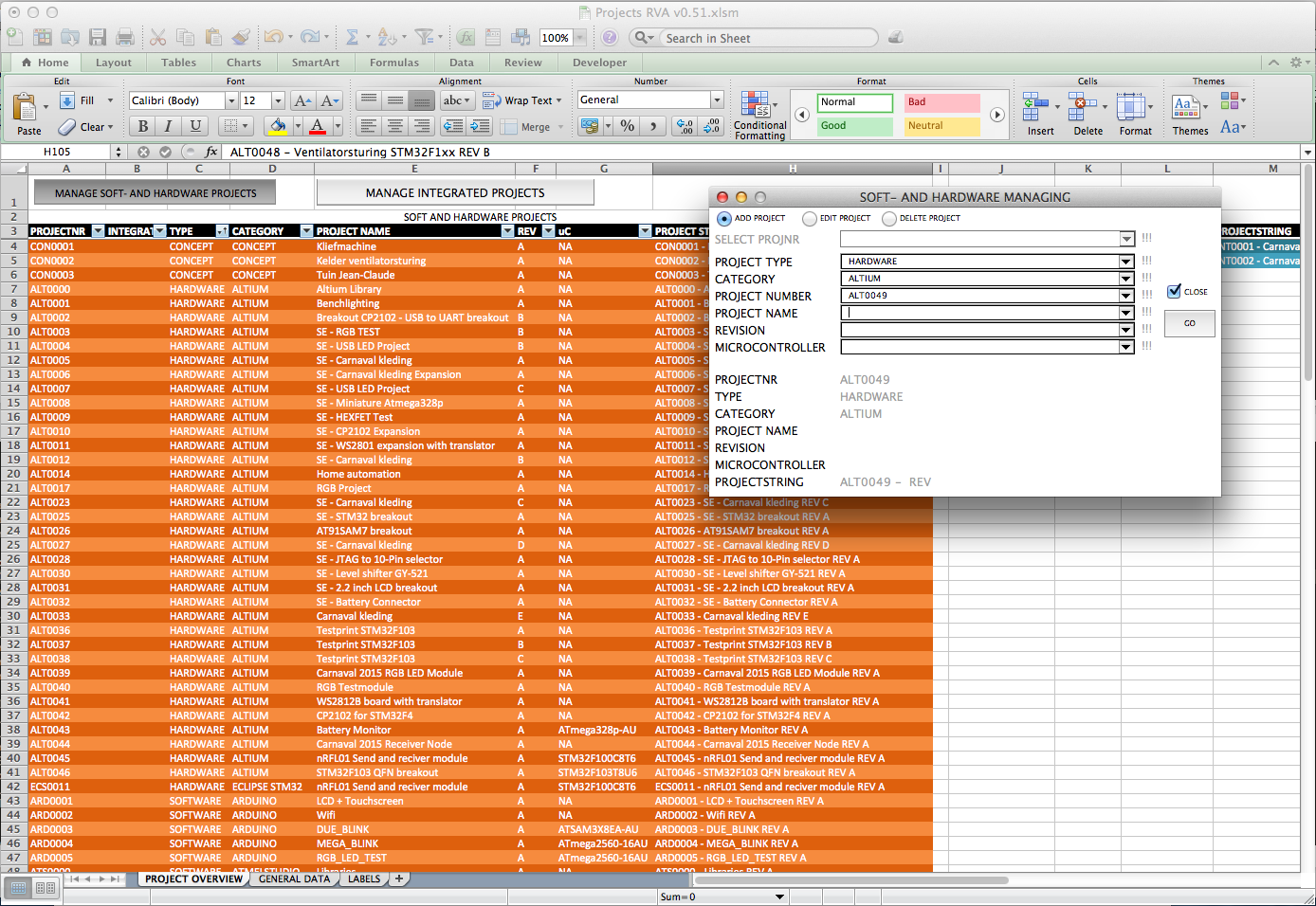Click the yellow fill color swatch
This screenshot has width=1316, height=906.
click(278, 126)
